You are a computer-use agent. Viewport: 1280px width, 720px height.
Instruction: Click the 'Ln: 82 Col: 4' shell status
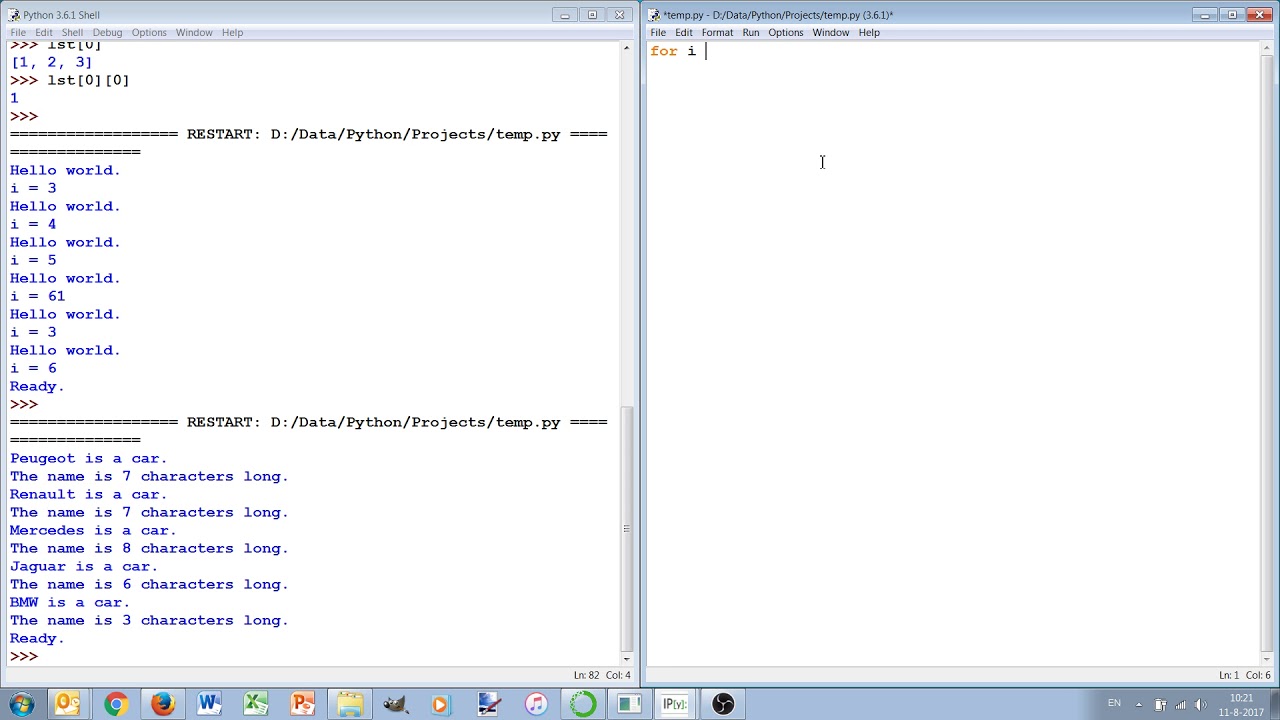pos(602,675)
